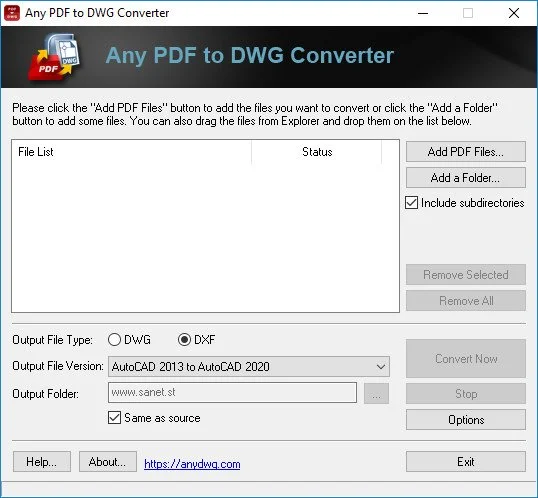Open the Options dialog
Screen dimensions: 538x498
(466, 419)
